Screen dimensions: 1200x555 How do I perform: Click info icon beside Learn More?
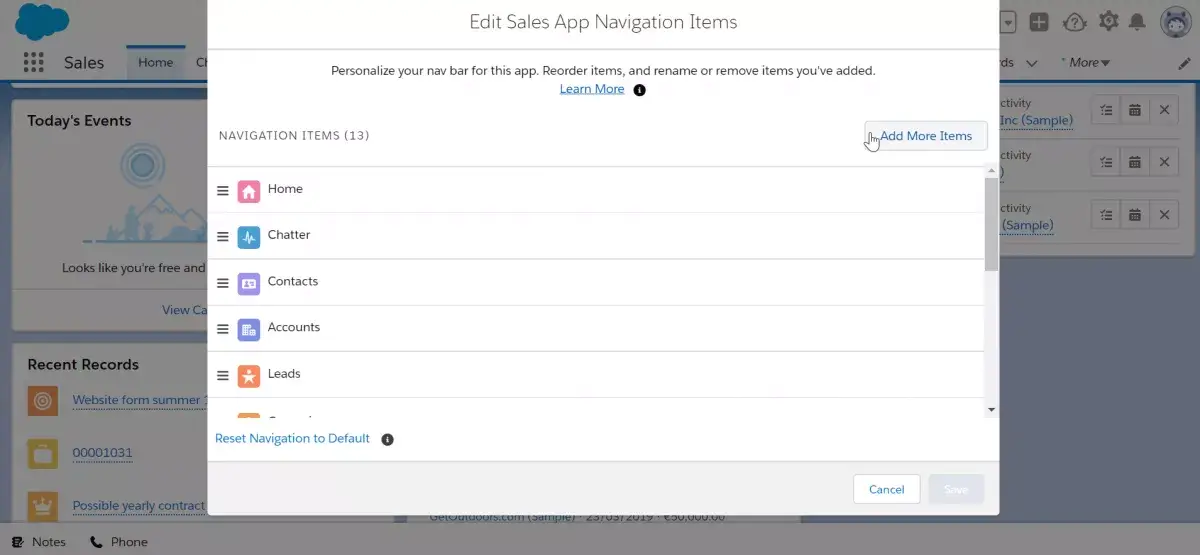pos(640,90)
